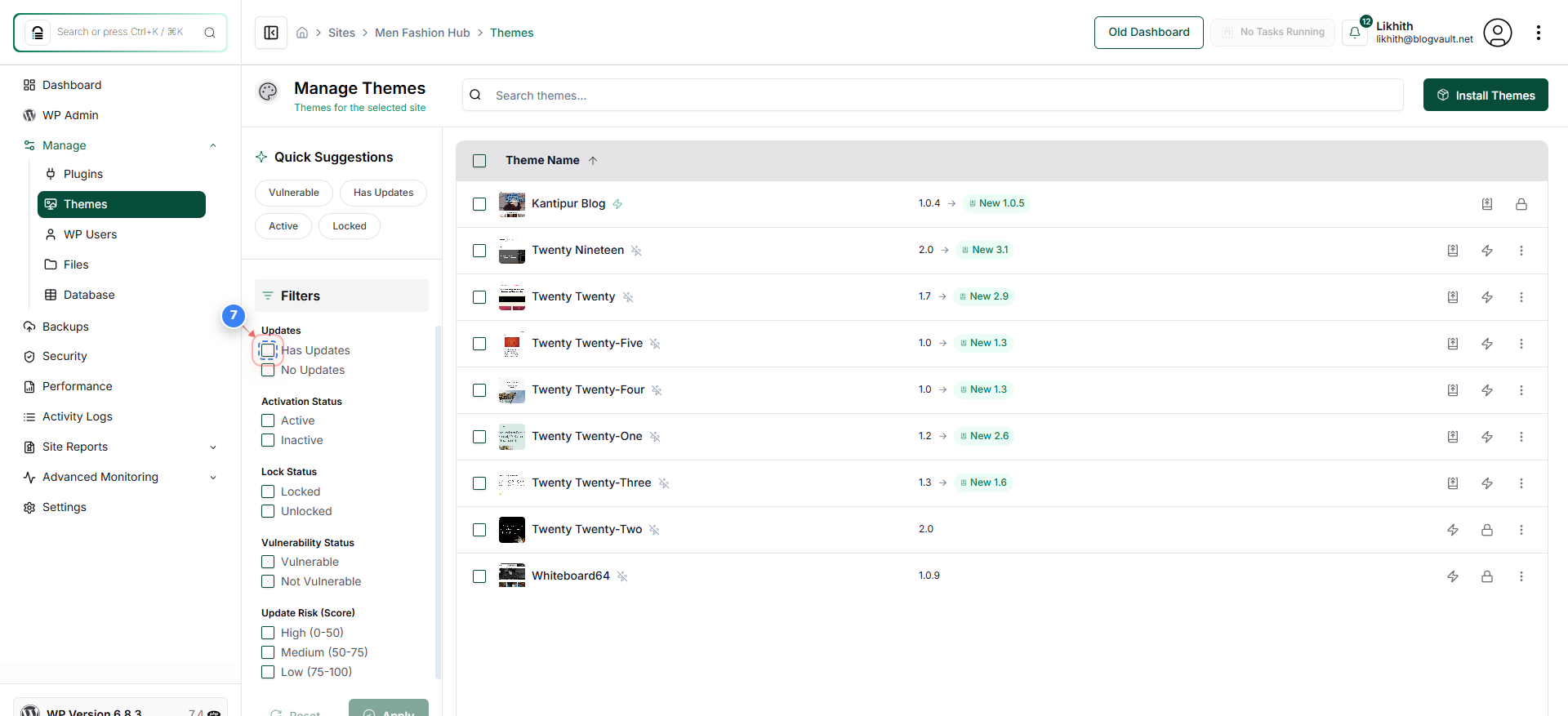
Task: Open the Twenty Twenty-Two theme thumbnail
Action: (x=512, y=530)
